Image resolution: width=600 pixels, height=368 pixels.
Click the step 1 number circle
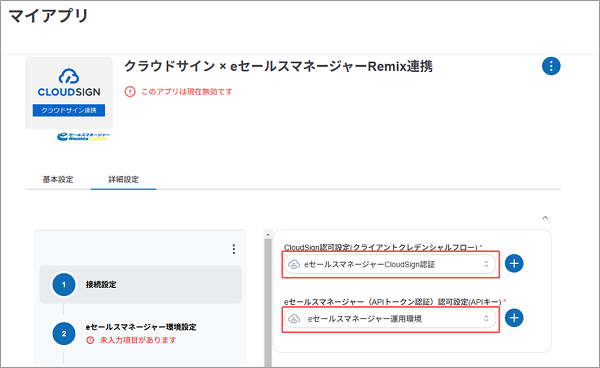click(64, 285)
